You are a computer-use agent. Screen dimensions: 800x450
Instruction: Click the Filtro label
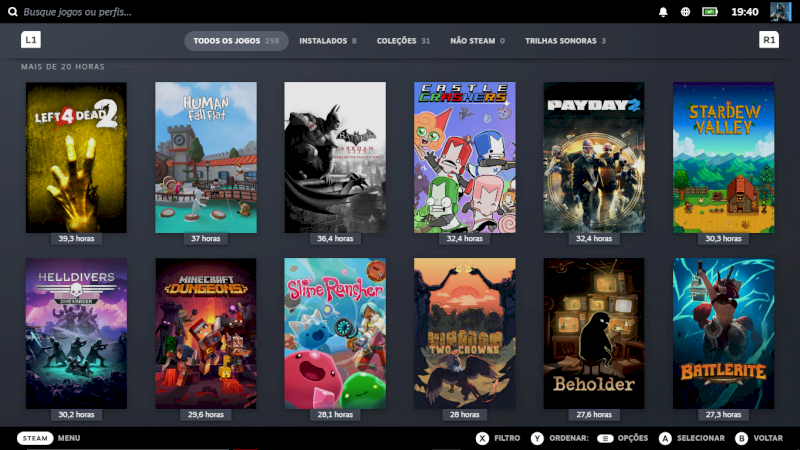point(507,438)
